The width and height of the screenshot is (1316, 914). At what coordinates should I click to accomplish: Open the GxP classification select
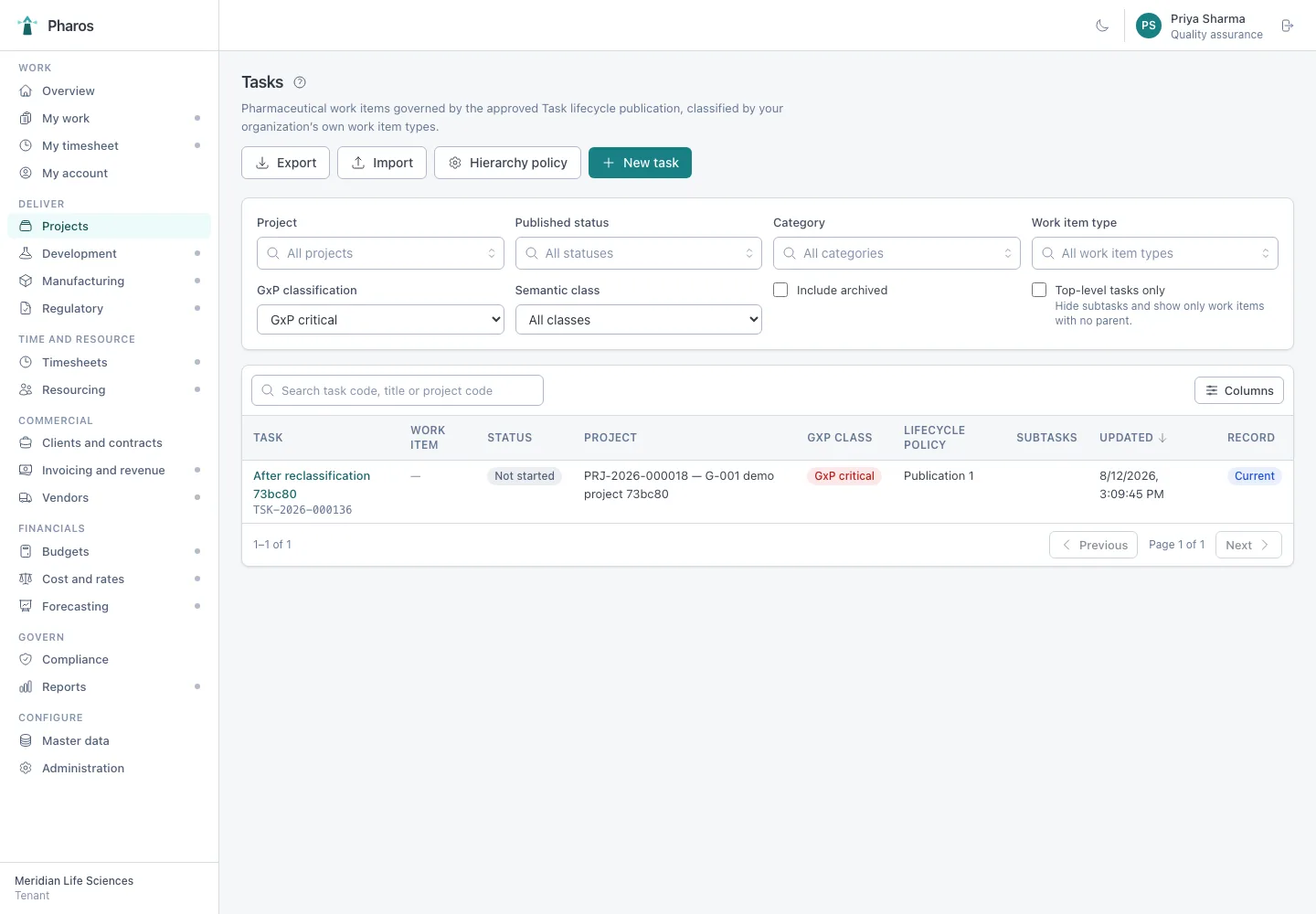click(380, 320)
